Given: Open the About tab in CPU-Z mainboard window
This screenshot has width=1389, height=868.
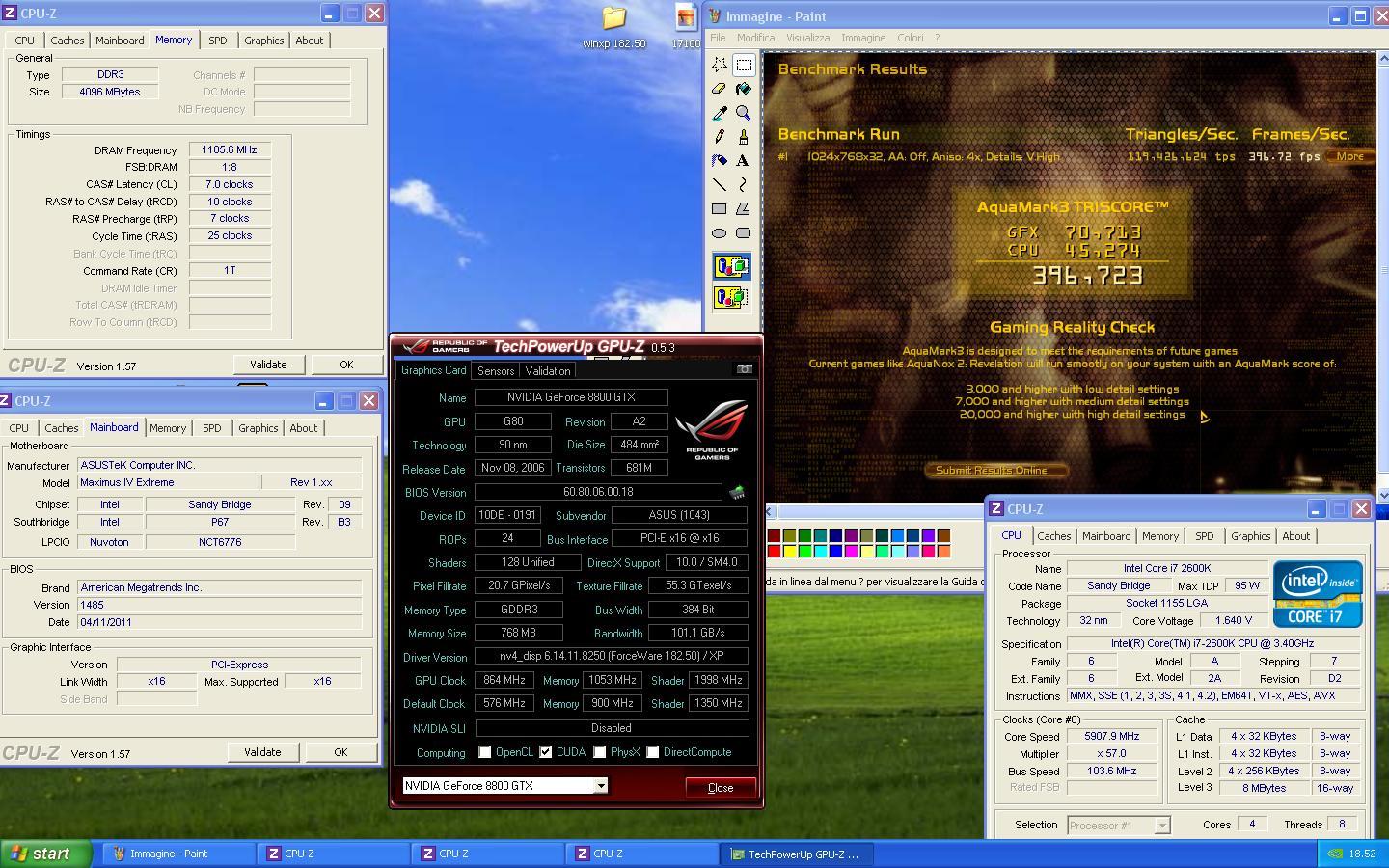Looking at the screenshot, I should pos(303,428).
